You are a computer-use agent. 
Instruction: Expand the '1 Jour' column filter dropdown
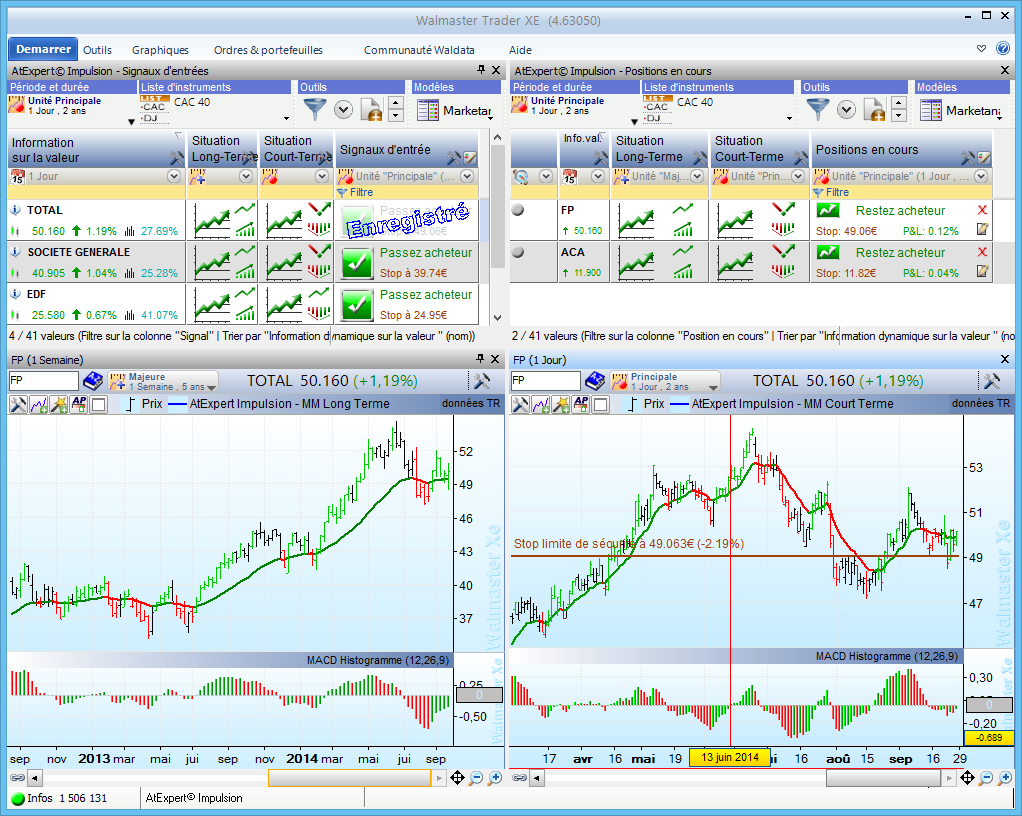click(173, 176)
